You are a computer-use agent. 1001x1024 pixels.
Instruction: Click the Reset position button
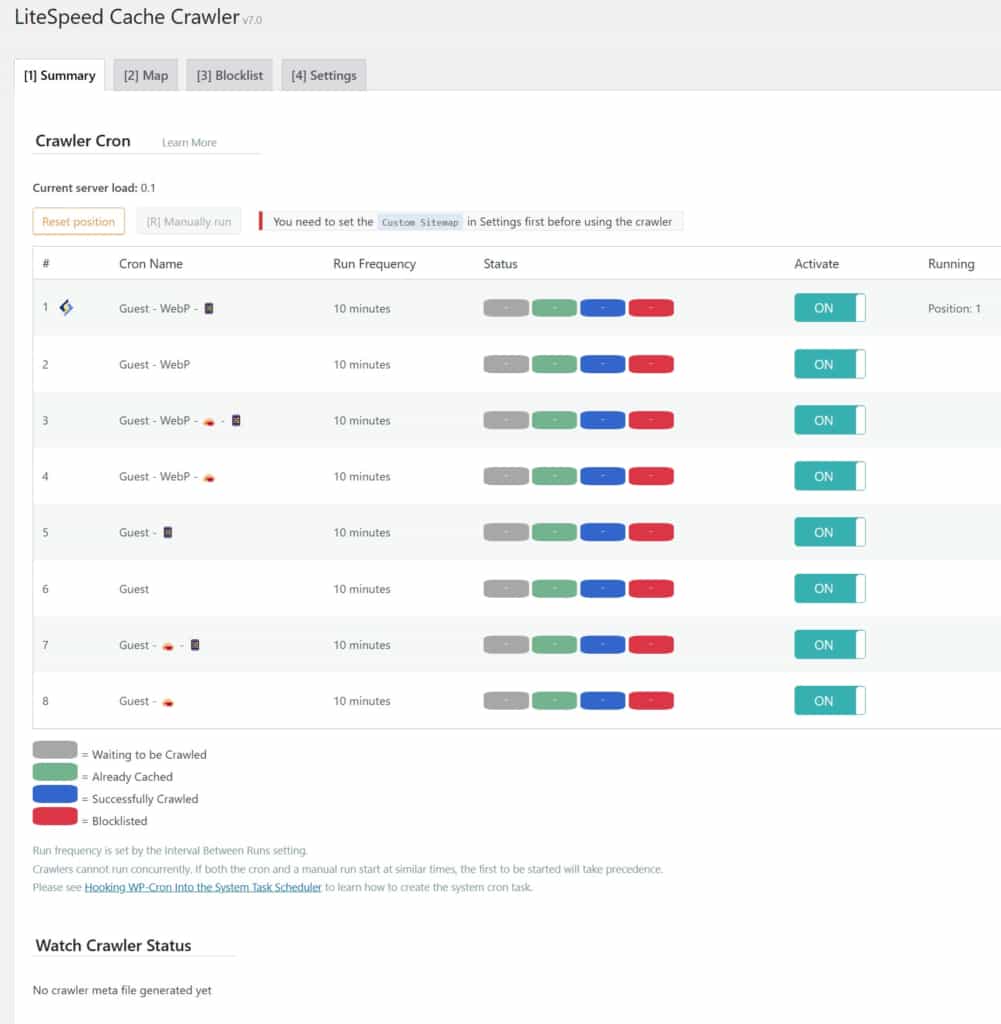(x=79, y=222)
